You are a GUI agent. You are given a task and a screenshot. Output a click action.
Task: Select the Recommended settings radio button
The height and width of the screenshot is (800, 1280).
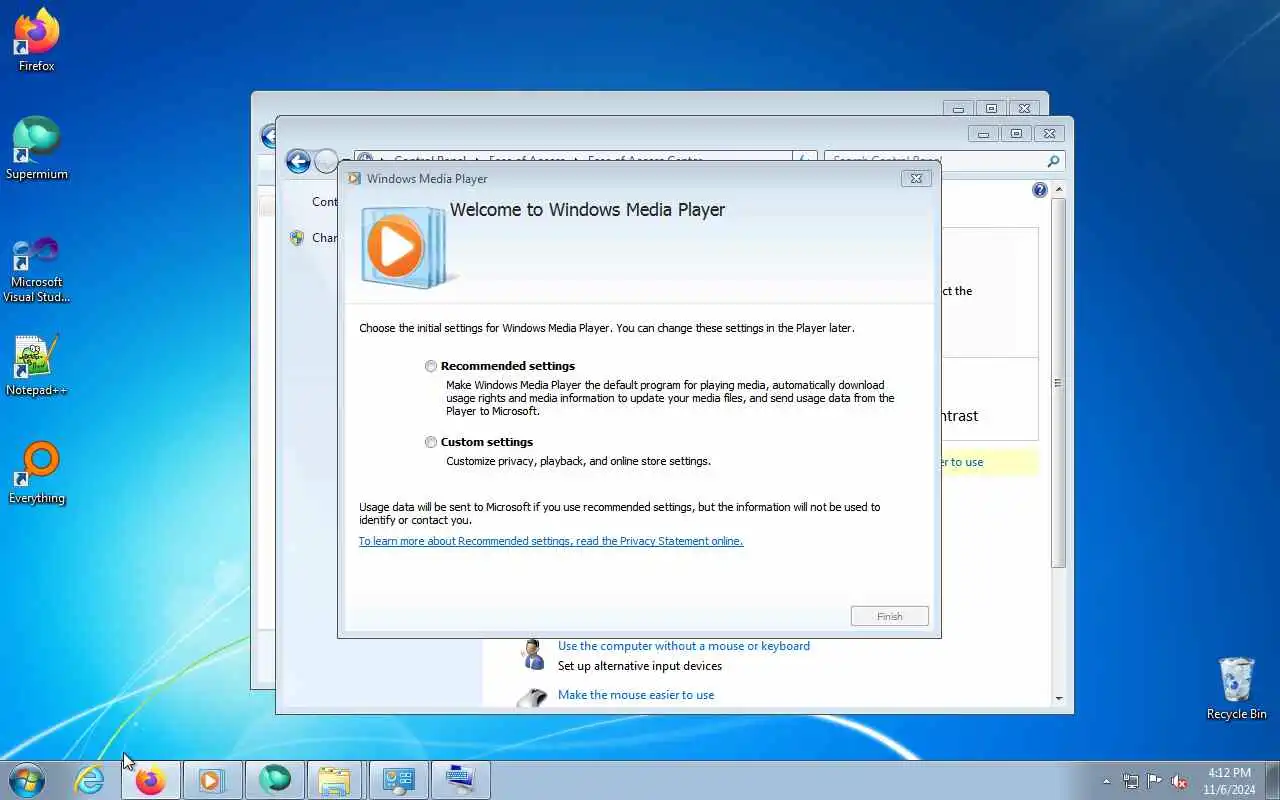coord(431,366)
